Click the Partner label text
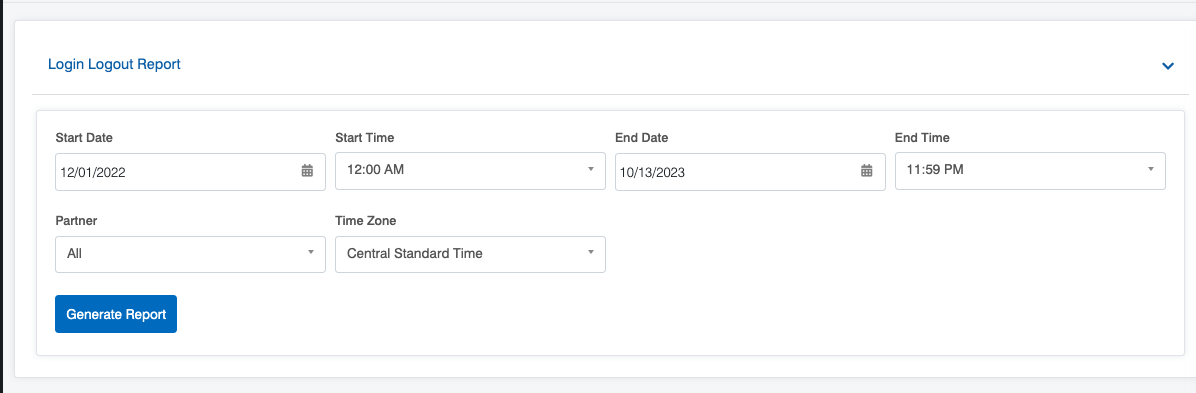Image resolution: width=1196 pixels, height=393 pixels. pos(76,221)
